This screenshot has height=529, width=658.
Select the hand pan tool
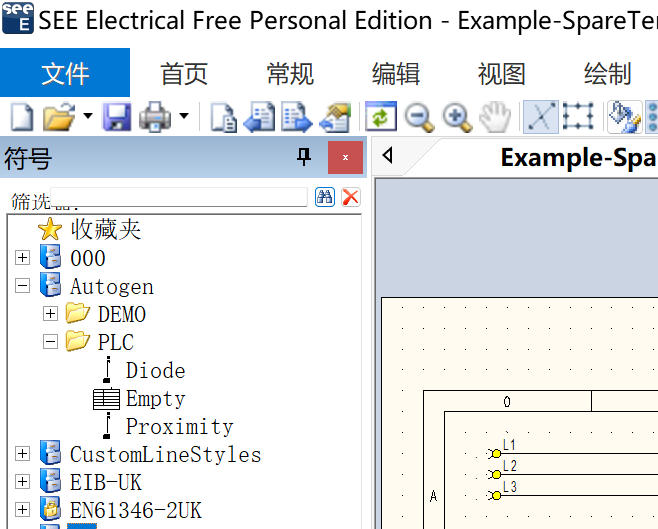pos(495,117)
